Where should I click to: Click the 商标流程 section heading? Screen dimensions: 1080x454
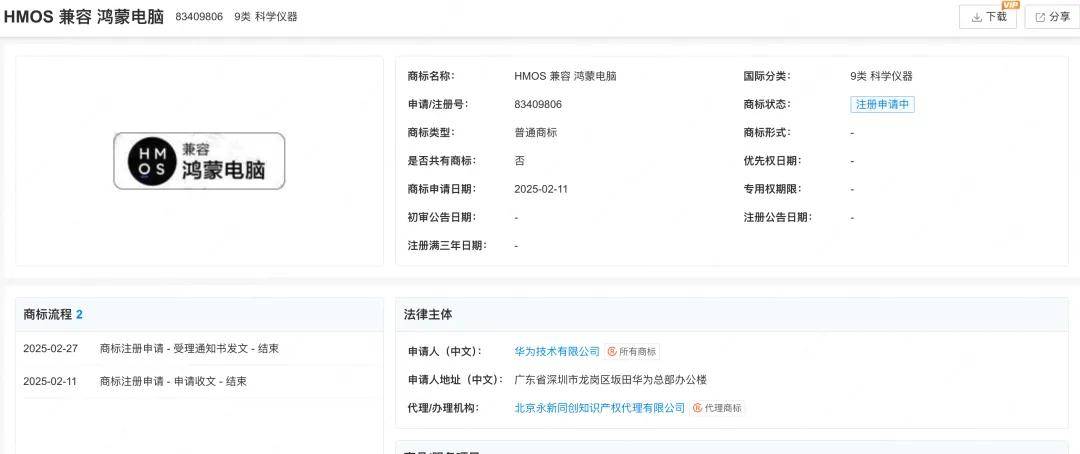pos(48,315)
